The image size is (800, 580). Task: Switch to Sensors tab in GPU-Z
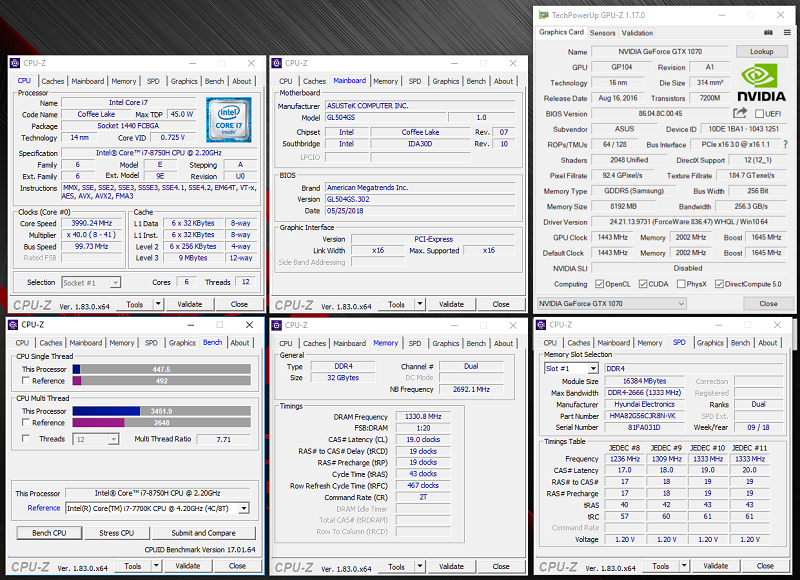pyautogui.click(x=603, y=33)
